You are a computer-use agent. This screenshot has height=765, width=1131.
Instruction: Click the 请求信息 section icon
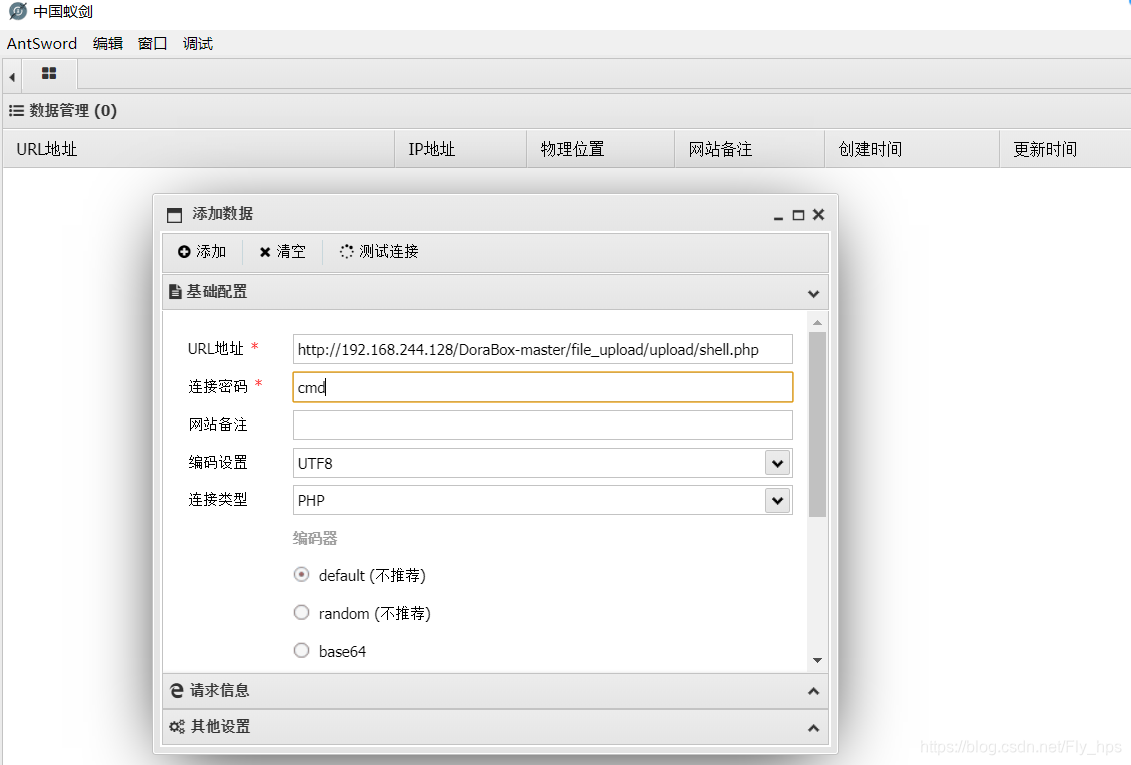click(x=177, y=690)
